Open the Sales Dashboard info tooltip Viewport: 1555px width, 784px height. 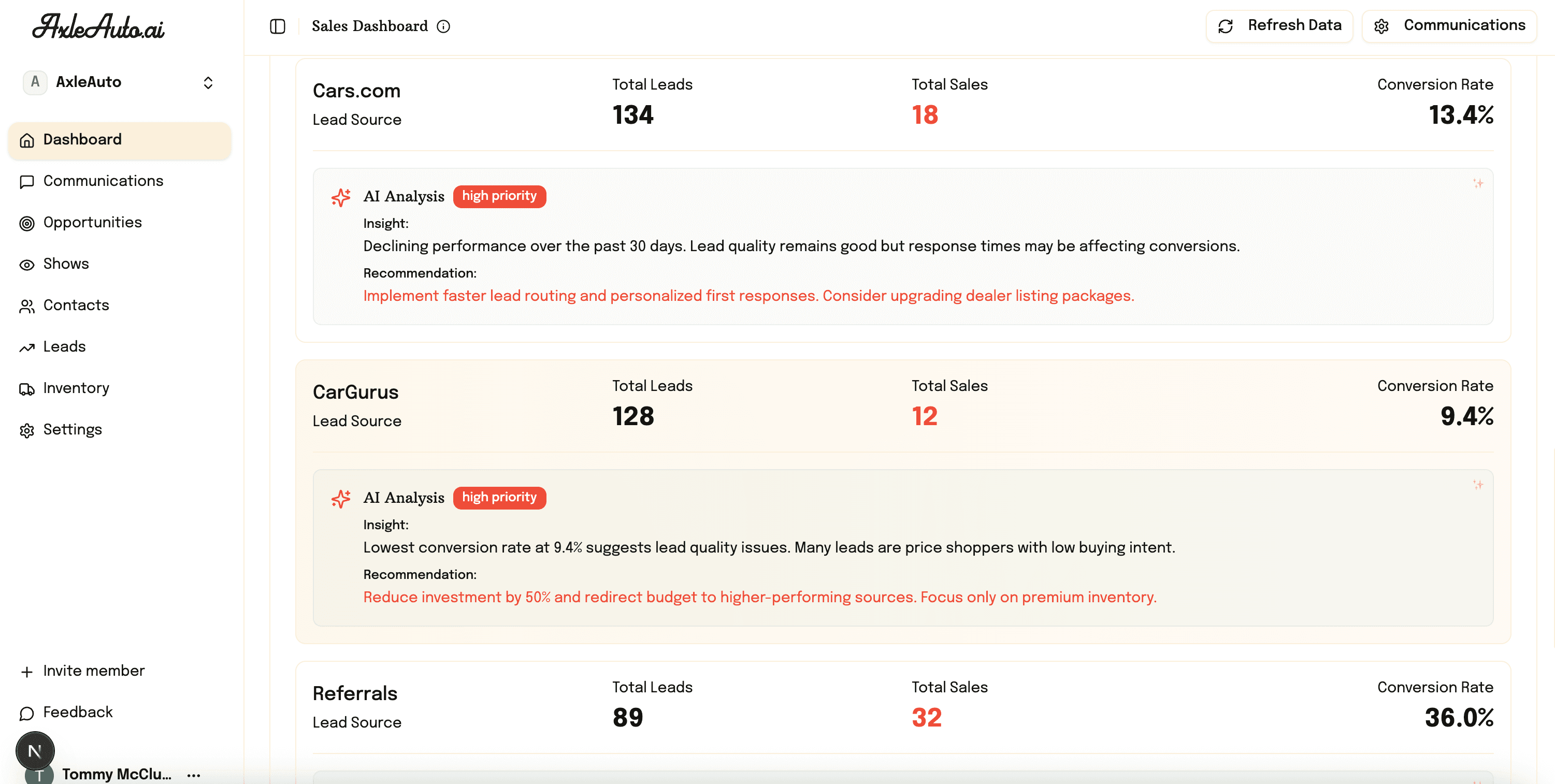point(444,26)
